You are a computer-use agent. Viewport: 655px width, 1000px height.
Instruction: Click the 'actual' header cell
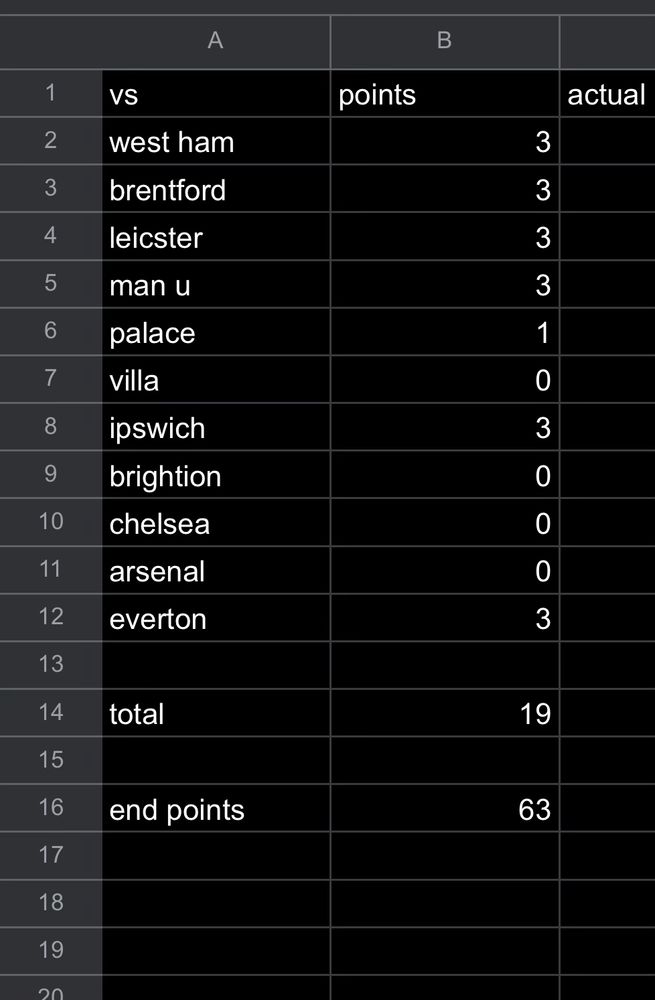607,95
